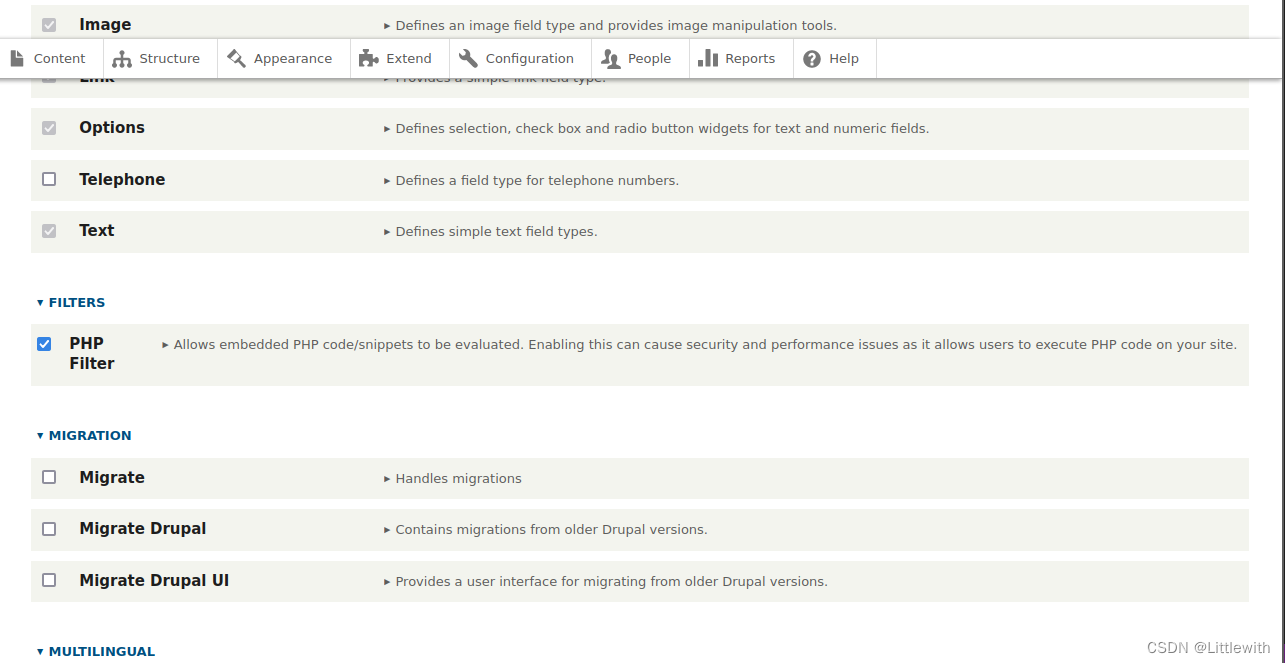Expand the Migrate Drupal description

click(x=545, y=529)
